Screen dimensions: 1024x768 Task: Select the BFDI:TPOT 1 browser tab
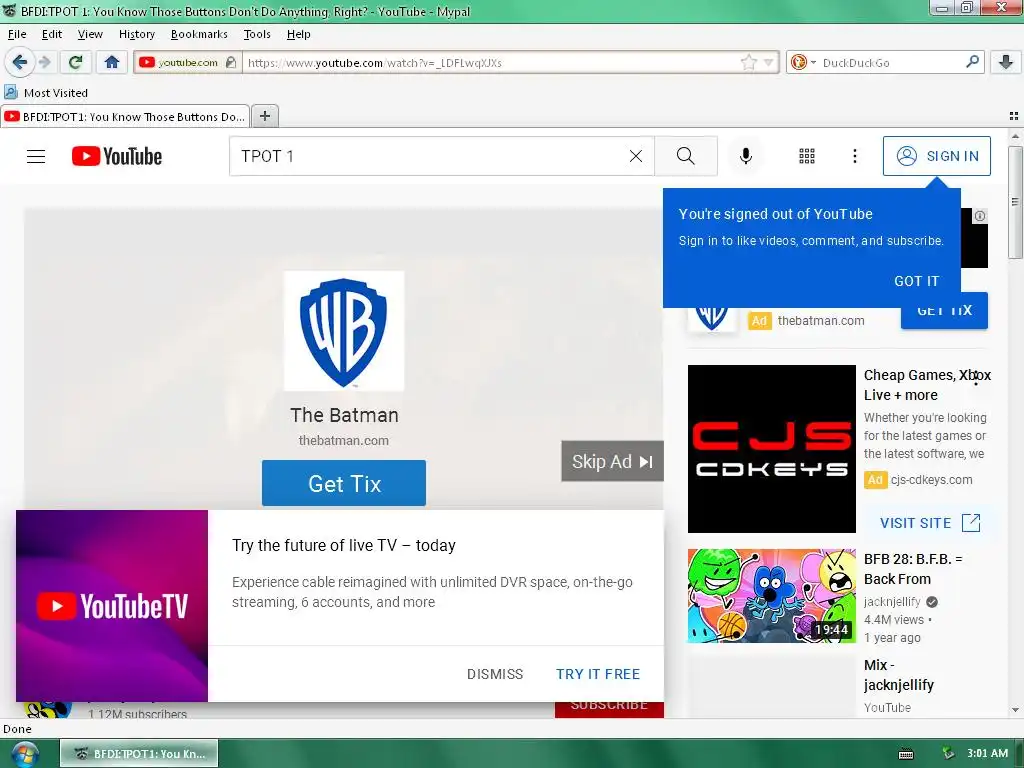coord(125,116)
